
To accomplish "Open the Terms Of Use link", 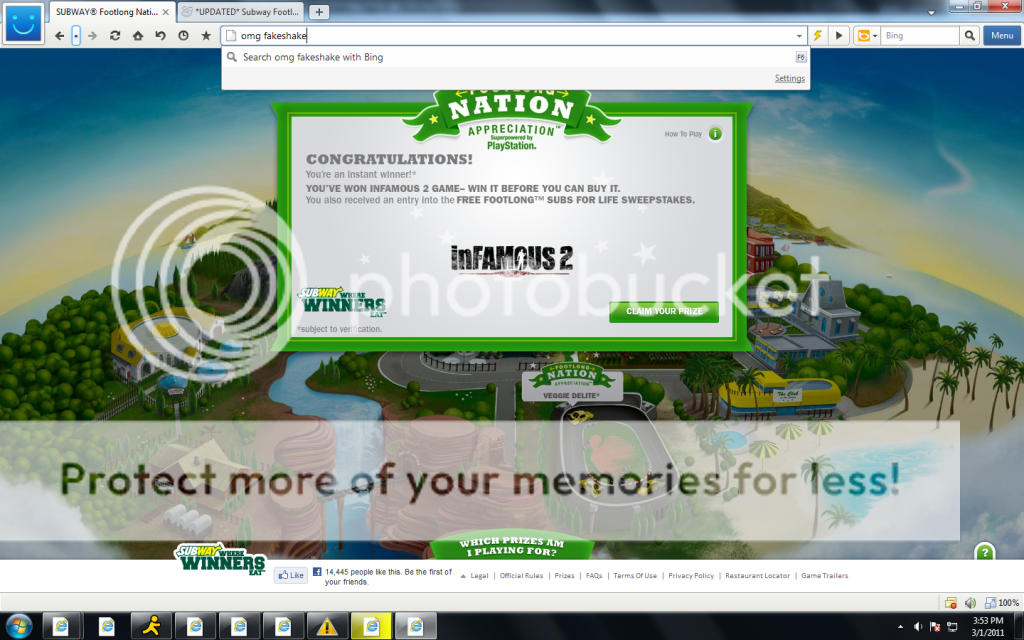I will [x=635, y=576].
